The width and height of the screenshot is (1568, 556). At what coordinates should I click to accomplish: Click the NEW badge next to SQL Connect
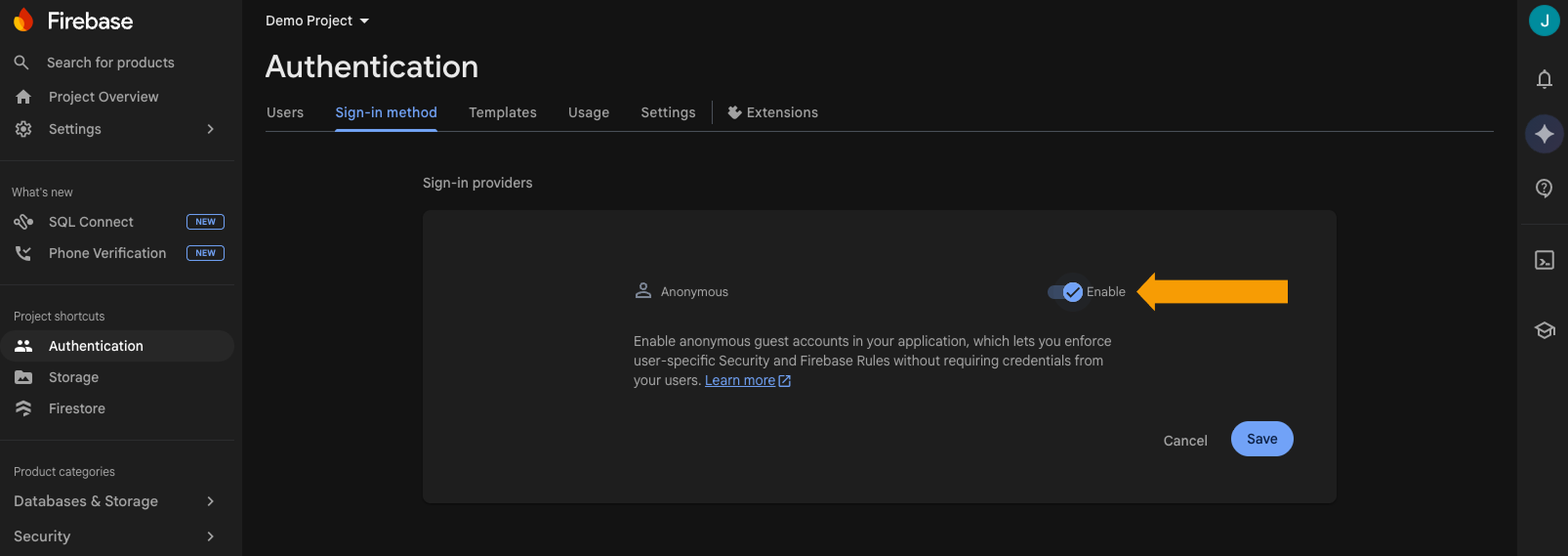point(205,222)
